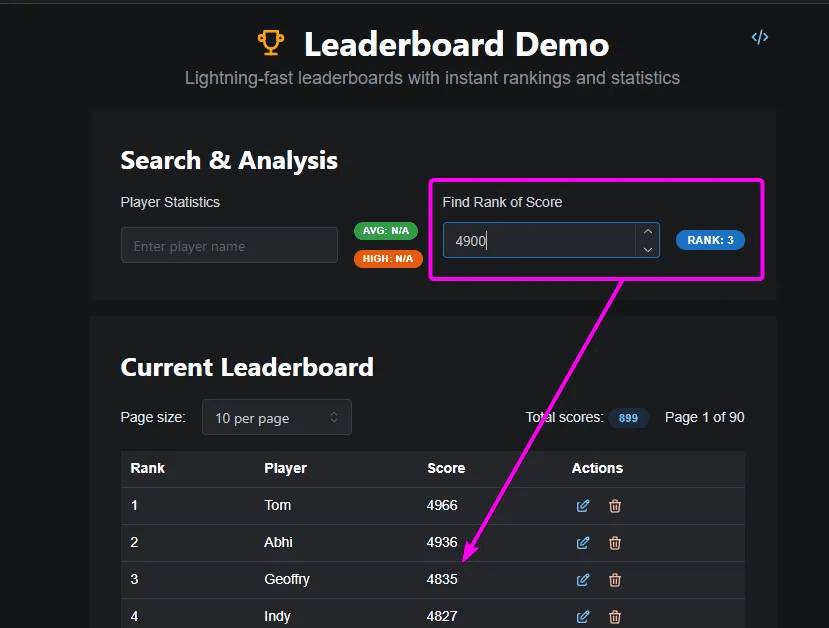Click the source code icon in header
This screenshot has width=829, height=628.
pyautogui.click(x=760, y=37)
